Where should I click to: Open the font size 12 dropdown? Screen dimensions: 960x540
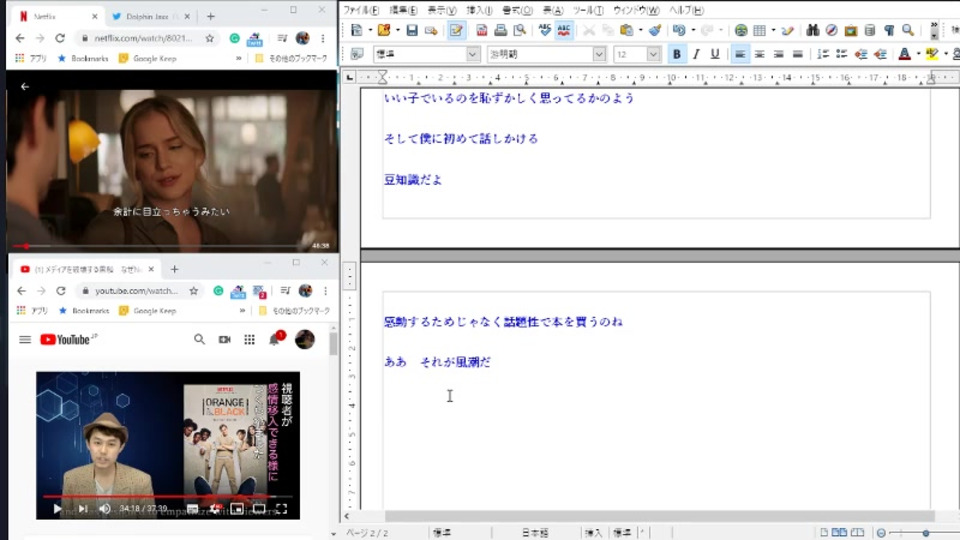(653, 54)
